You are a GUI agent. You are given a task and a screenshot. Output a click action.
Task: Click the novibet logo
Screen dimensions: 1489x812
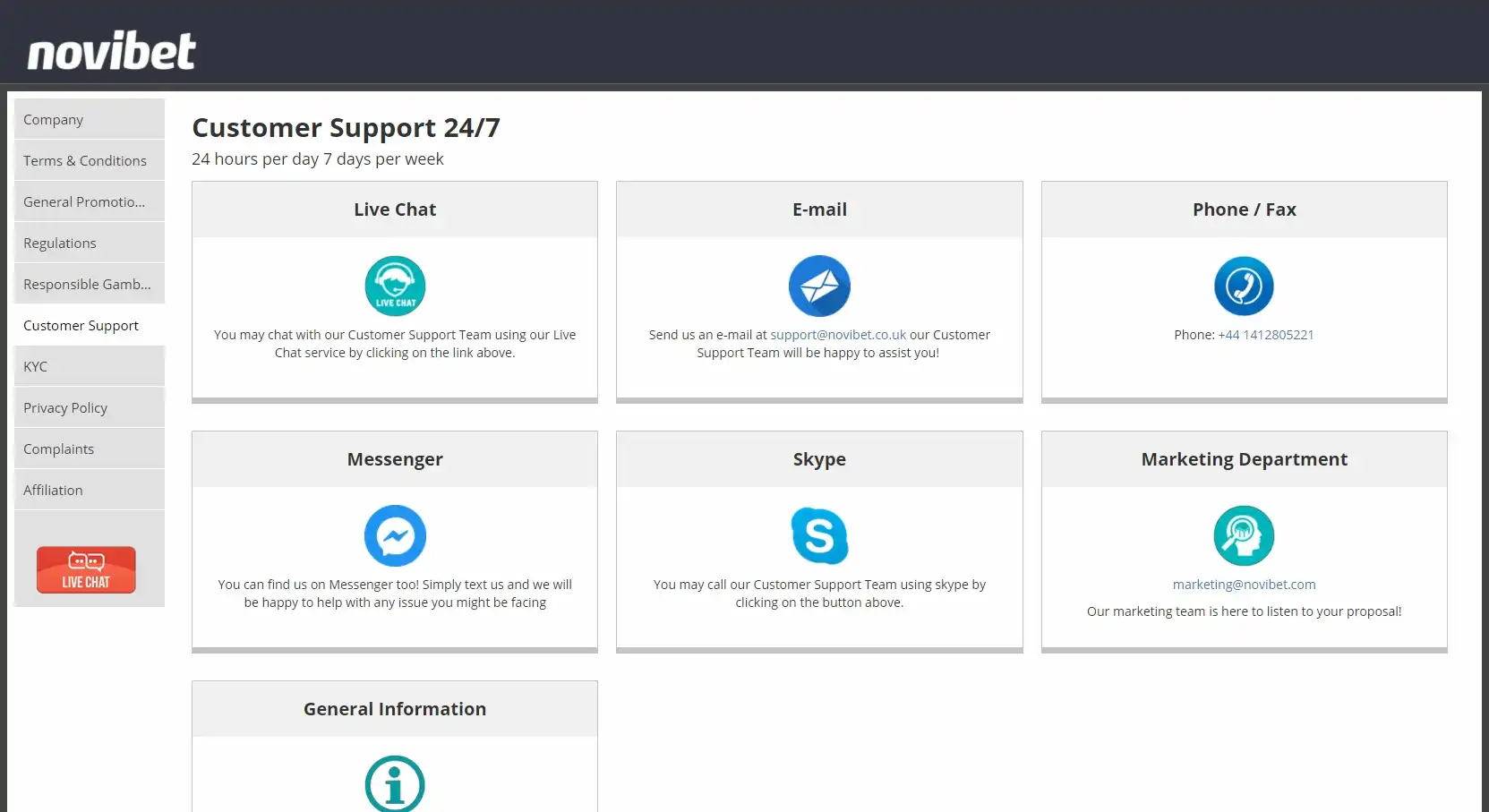[111, 51]
